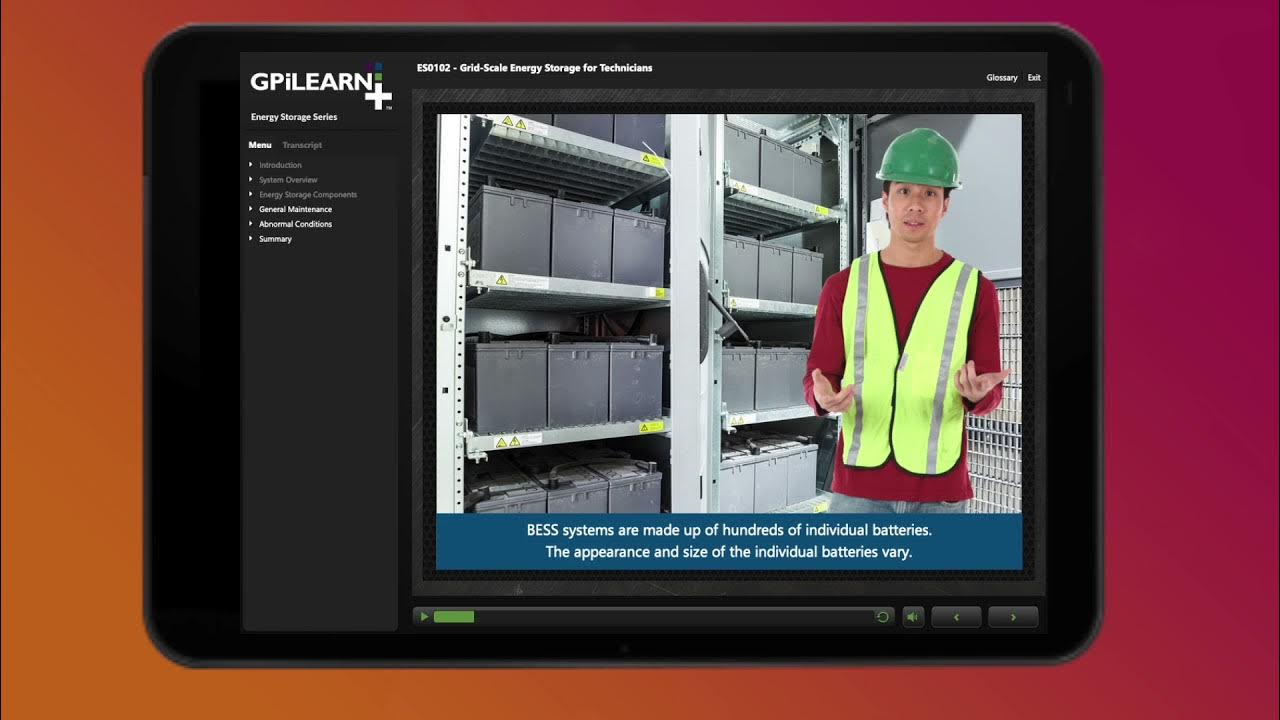Image resolution: width=1280 pixels, height=720 pixels.
Task: Click the replay circular arrow icon
Action: click(x=882, y=617)
